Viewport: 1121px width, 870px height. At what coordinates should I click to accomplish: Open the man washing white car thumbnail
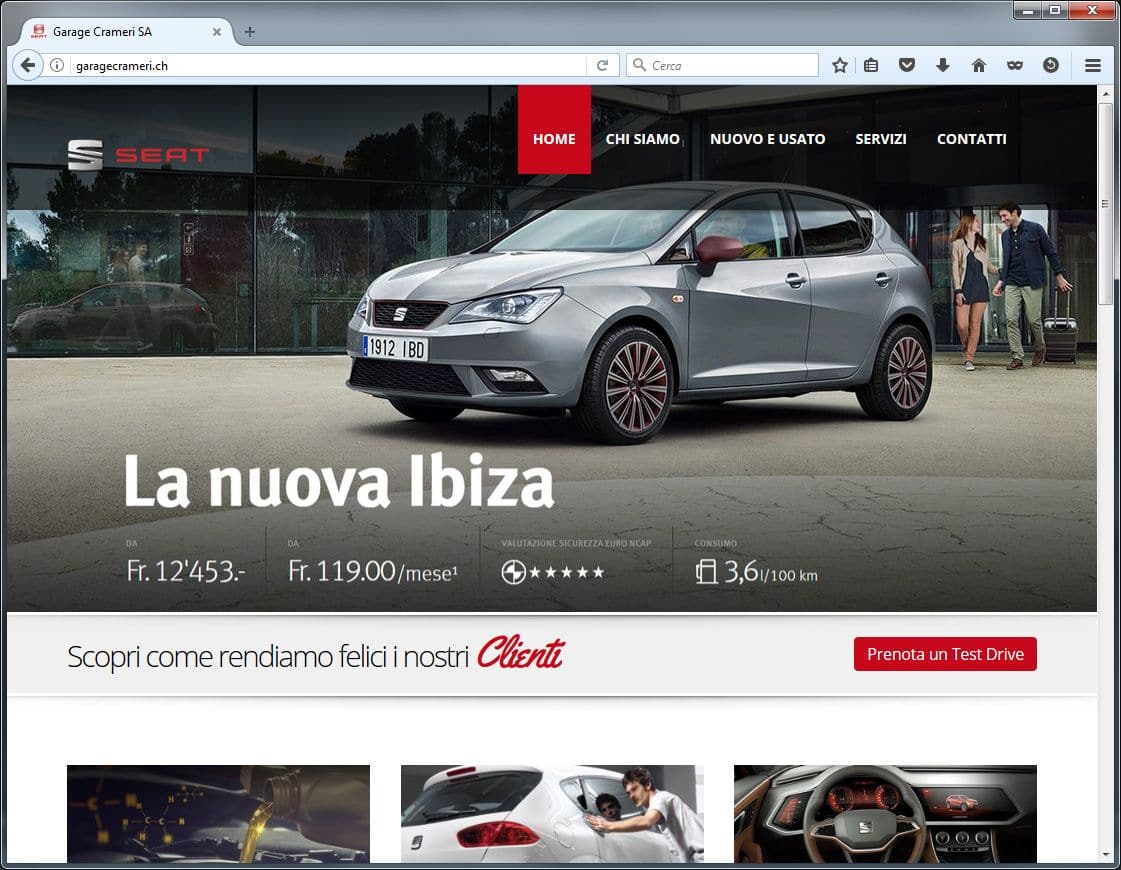point(552,814)
